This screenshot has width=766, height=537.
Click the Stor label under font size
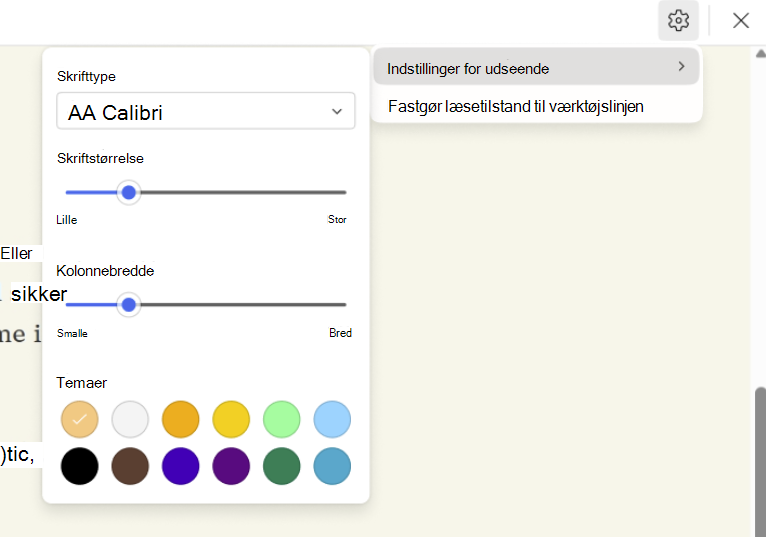click(337, 219)
